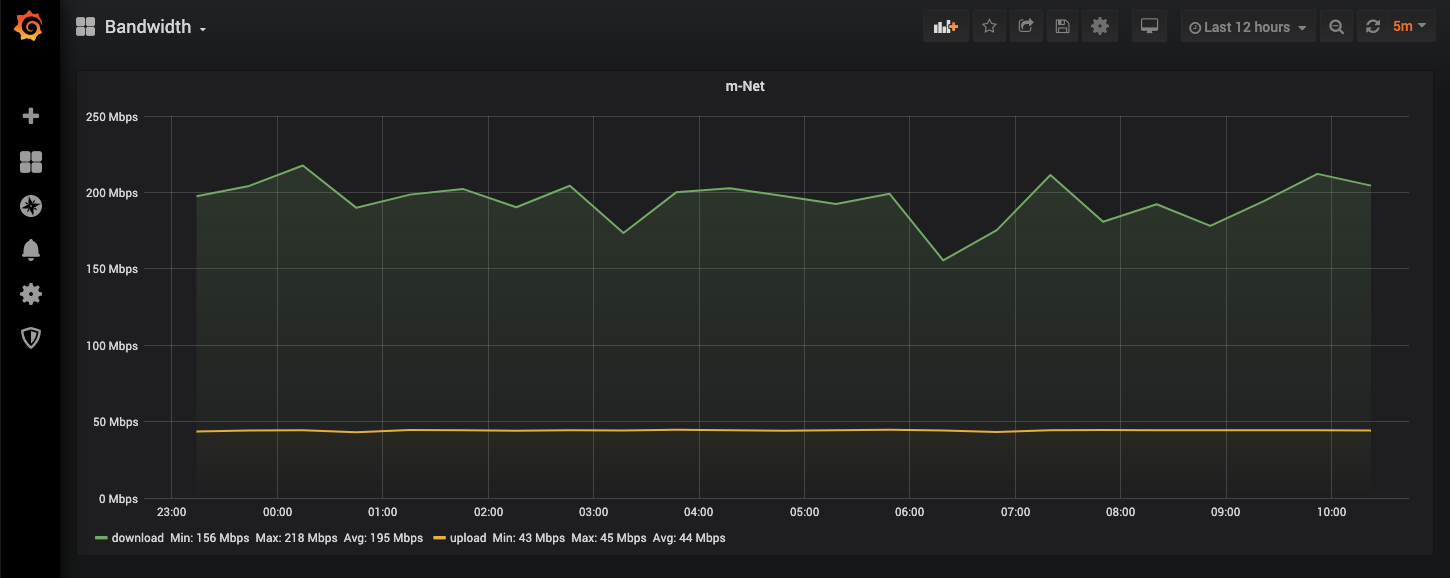Screen dimensions: 1450x578
Task: Click the upload Avg: 44 Mbps value
Action: pos(689,538)
